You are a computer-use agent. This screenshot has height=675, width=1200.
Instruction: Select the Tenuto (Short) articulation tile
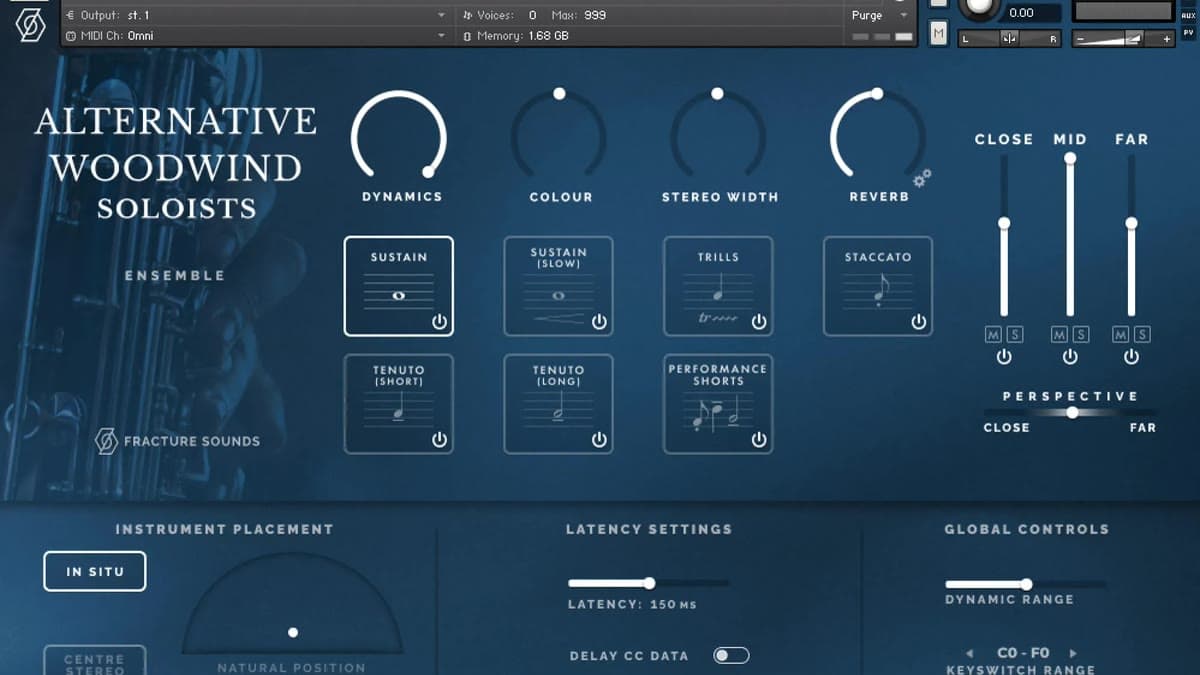click(x=398, y=404)
